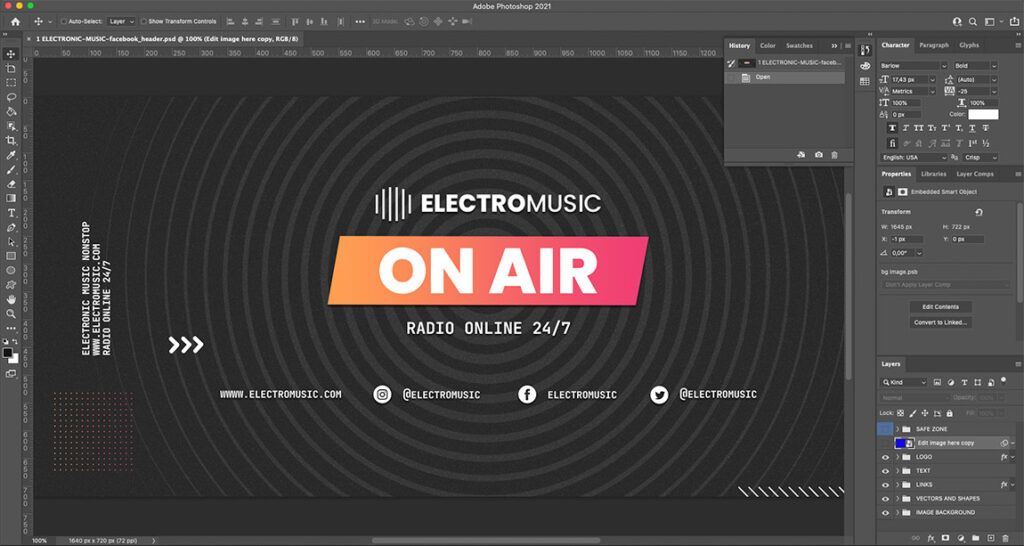
Task: Hide the IMAGE BACKGROUND layer group
Action: click(885, 513)
